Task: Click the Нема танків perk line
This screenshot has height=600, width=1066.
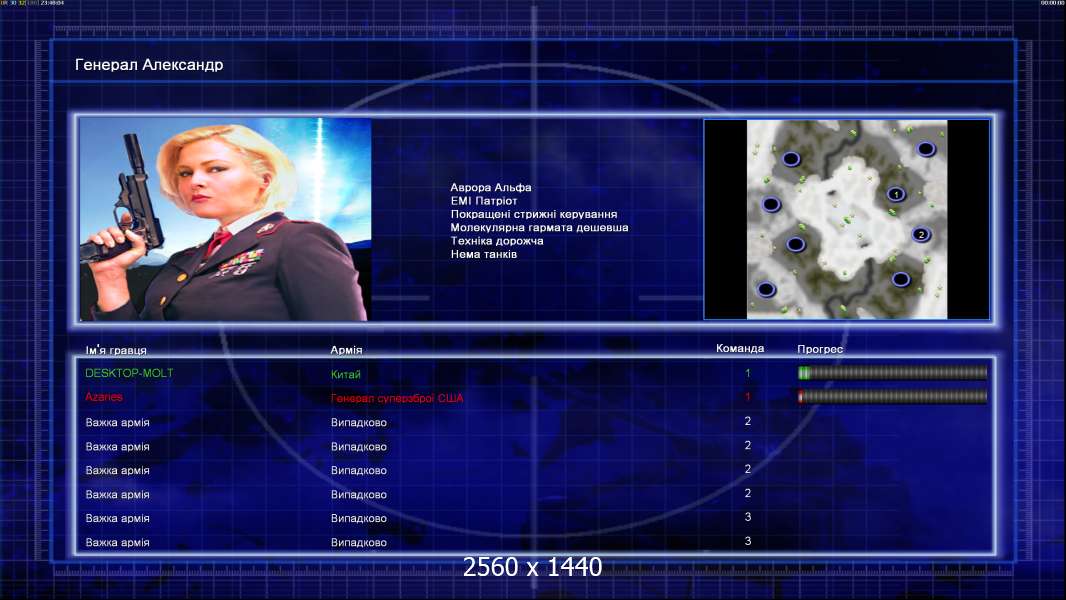Action: tap(483, 254)
